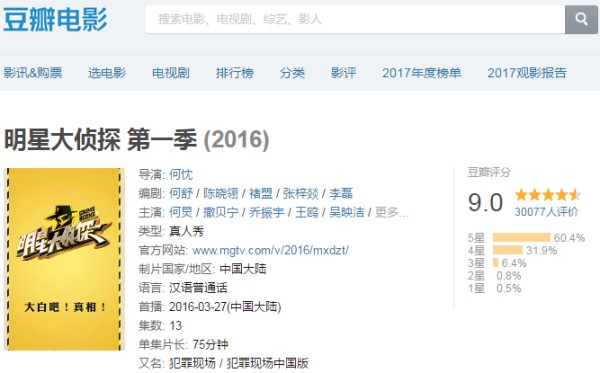Screen dimensions: 600x373
Task: Open the 影评 nav item
Action: click(x=343, y=73)
